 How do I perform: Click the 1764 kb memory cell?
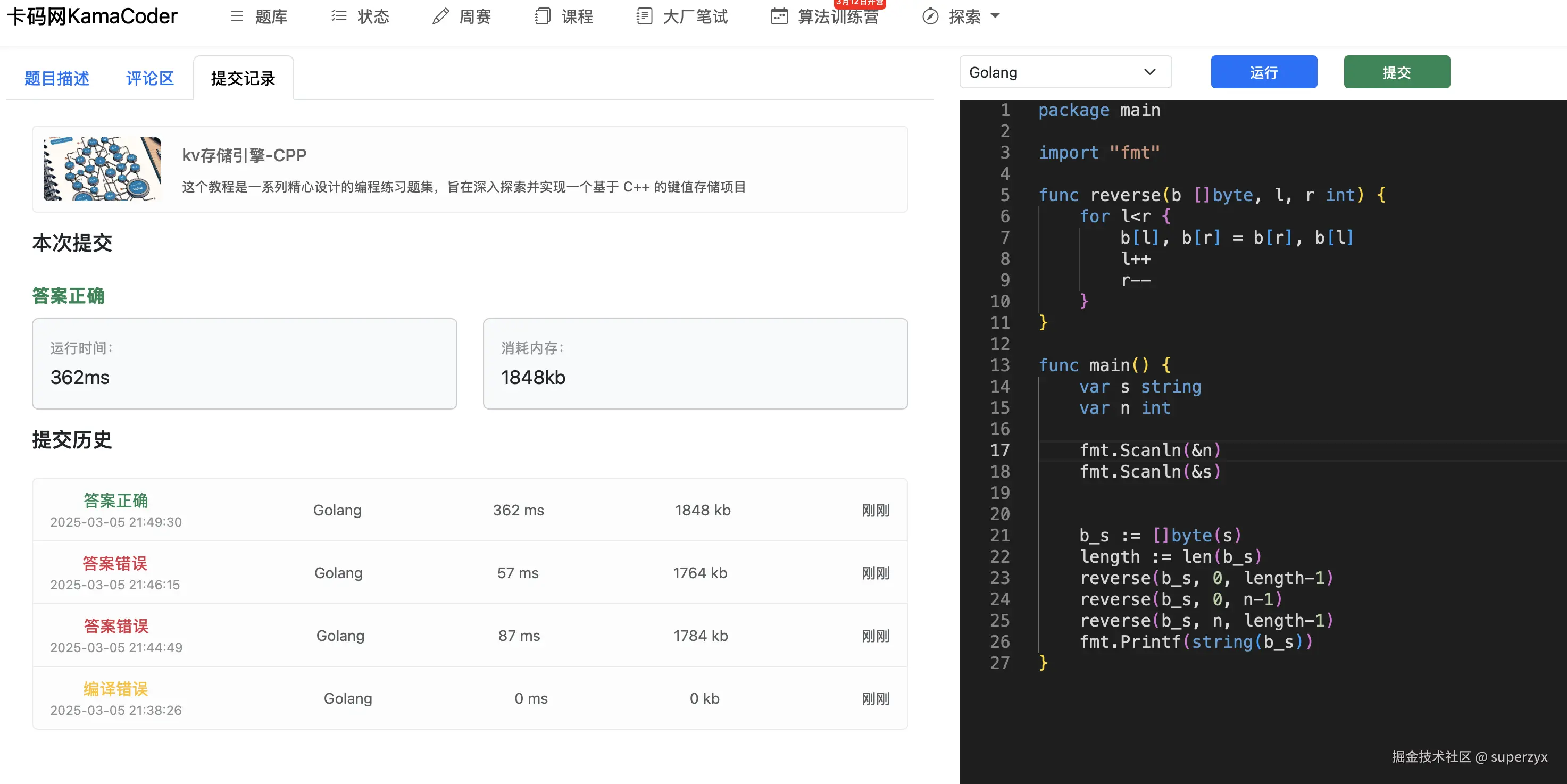700,573
